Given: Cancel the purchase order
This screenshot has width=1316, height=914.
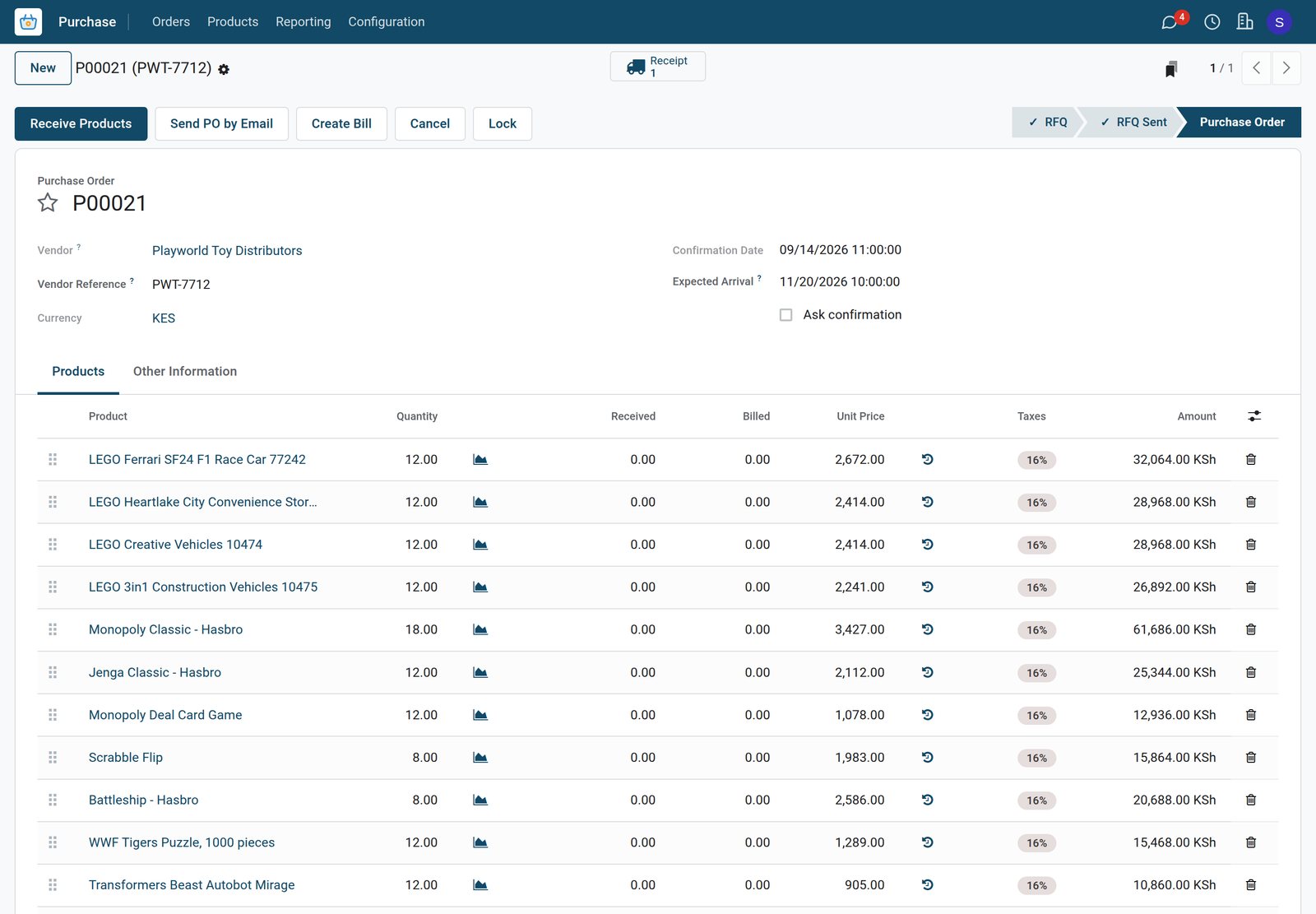Looking at the screenshot, I should pos(430,124).
